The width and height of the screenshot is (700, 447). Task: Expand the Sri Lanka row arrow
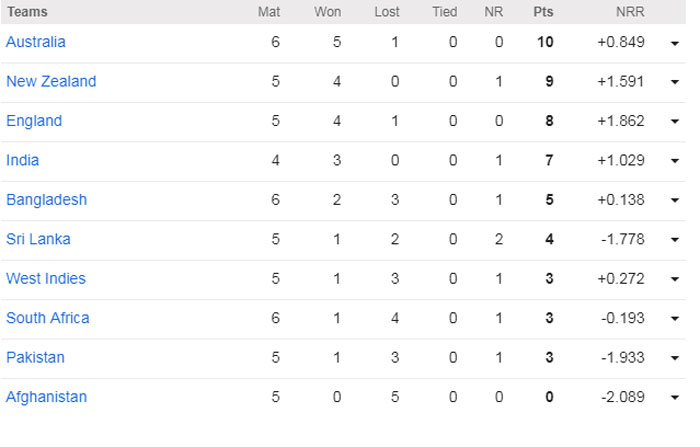pos(676,240)
